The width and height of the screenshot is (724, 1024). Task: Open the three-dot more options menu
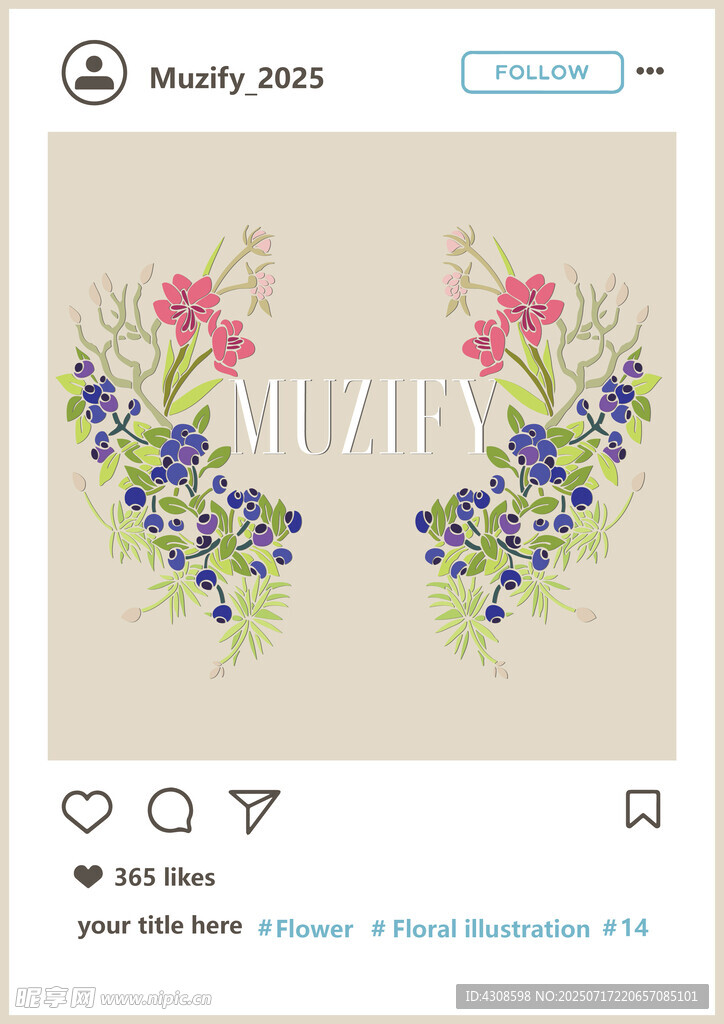pyautogui.click(x=650, y=71)
